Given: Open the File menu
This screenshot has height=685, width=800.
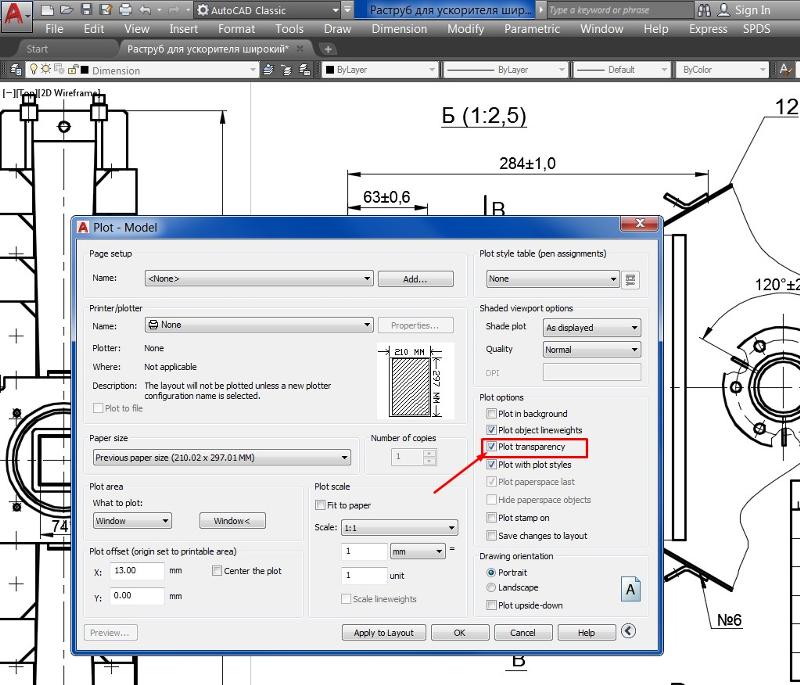Looking at the screenshot, I should click(x=54, y=29).
